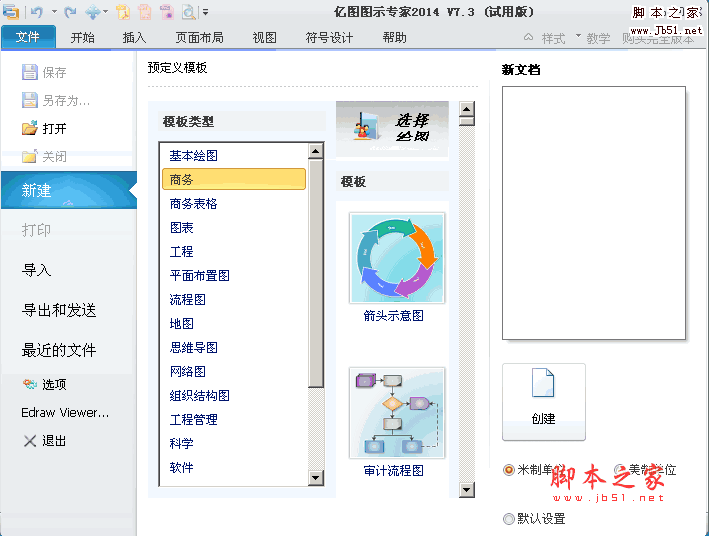Click the 打开 folder icon
Screen dimensions: 709x536
pyautogui.click(x=30, y=128)
